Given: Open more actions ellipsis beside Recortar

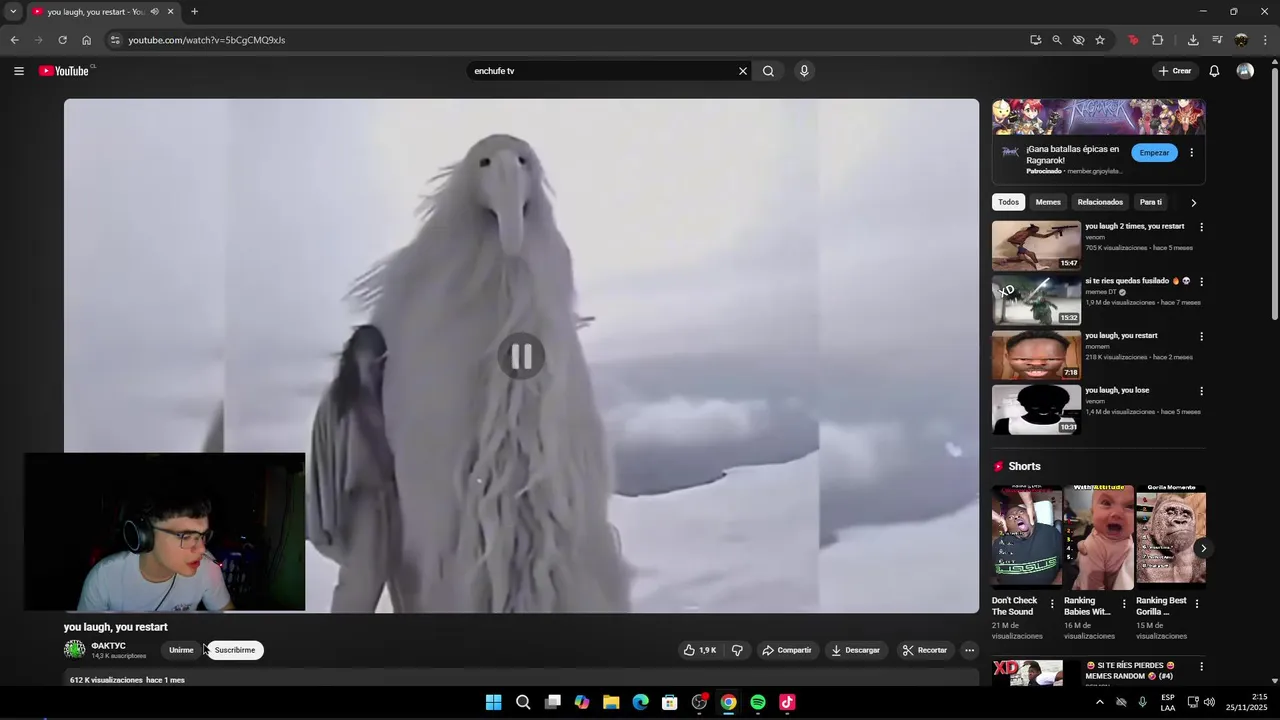Looking at the screenshot, I should (x=969, y=650).
